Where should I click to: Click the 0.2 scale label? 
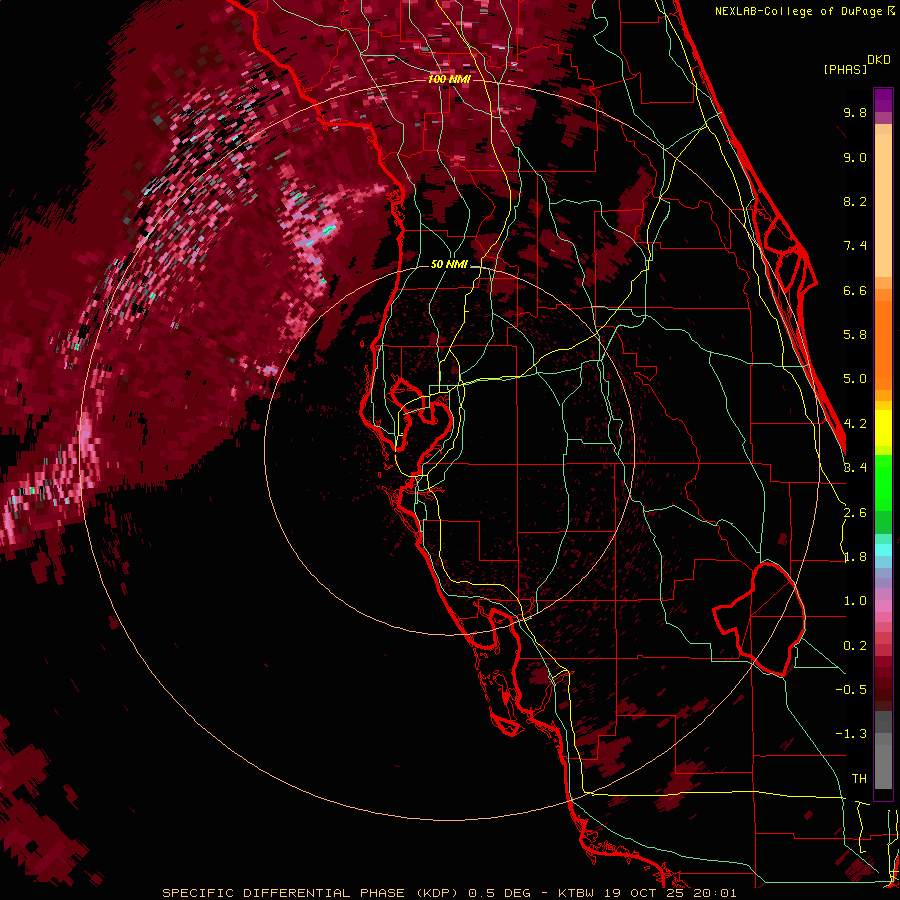855,646
